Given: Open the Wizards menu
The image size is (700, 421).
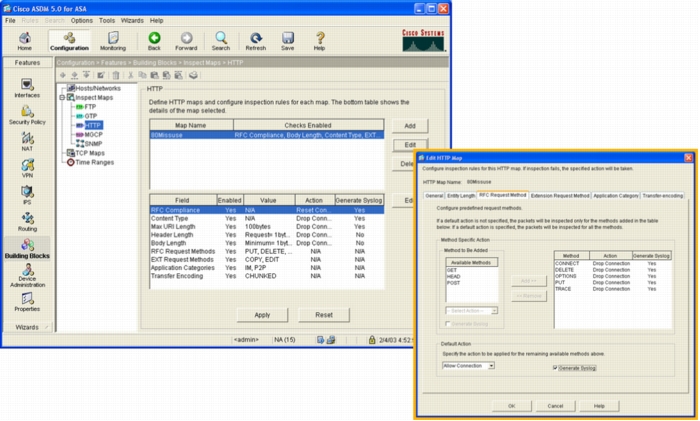Looking at the screenshot, I should 132,21.
